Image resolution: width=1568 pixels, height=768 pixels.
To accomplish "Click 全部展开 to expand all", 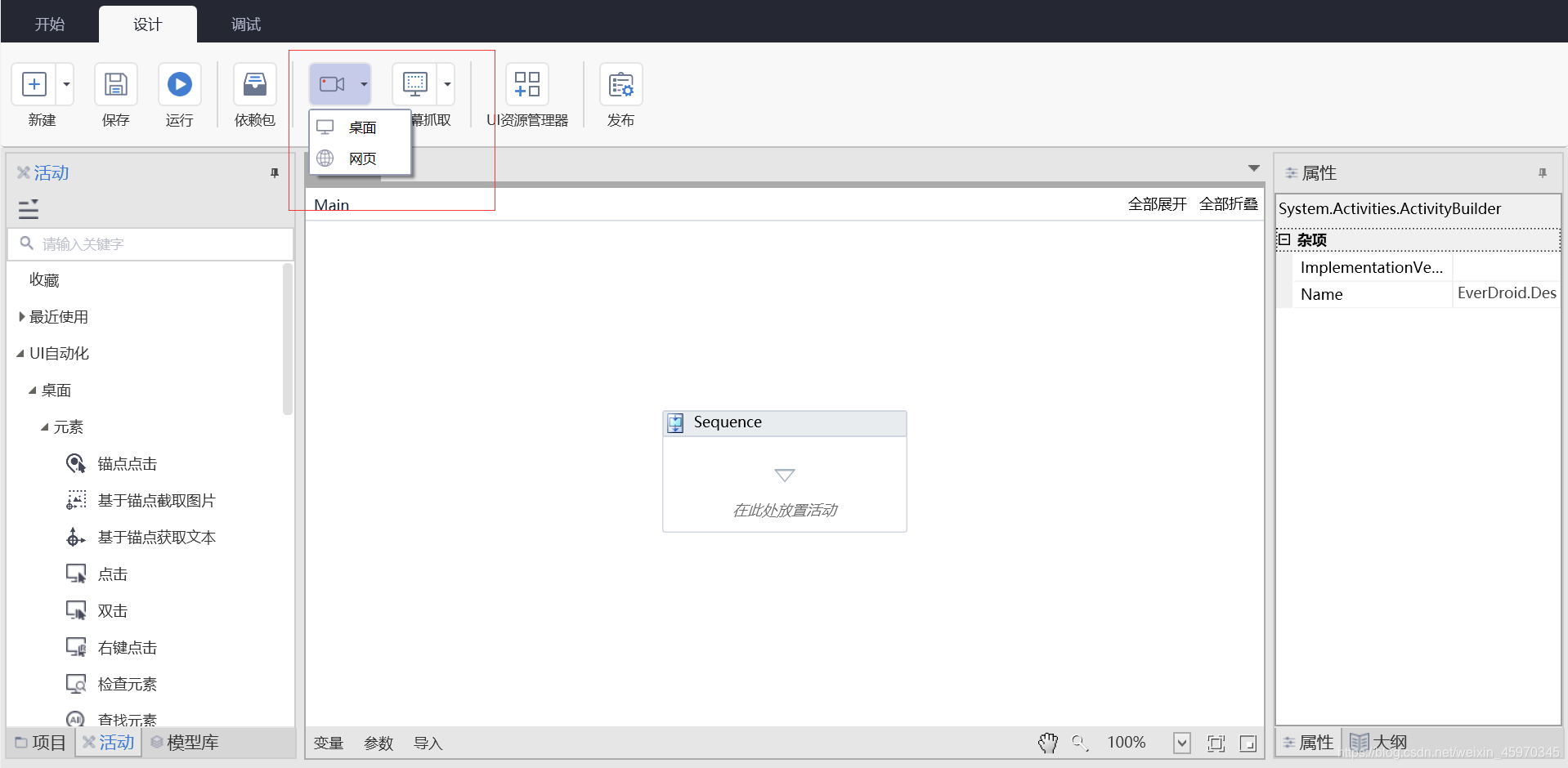I will 1157,204.
